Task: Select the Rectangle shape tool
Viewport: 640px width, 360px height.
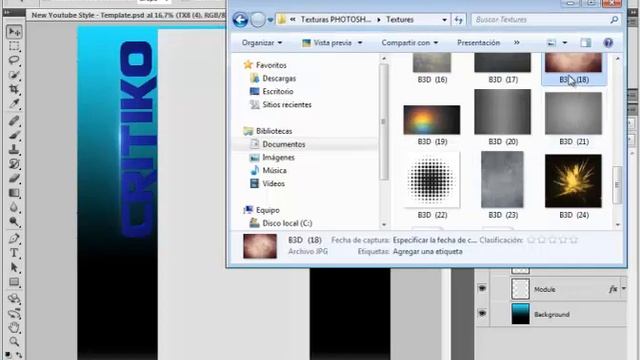Action: [x=14, y=282]
